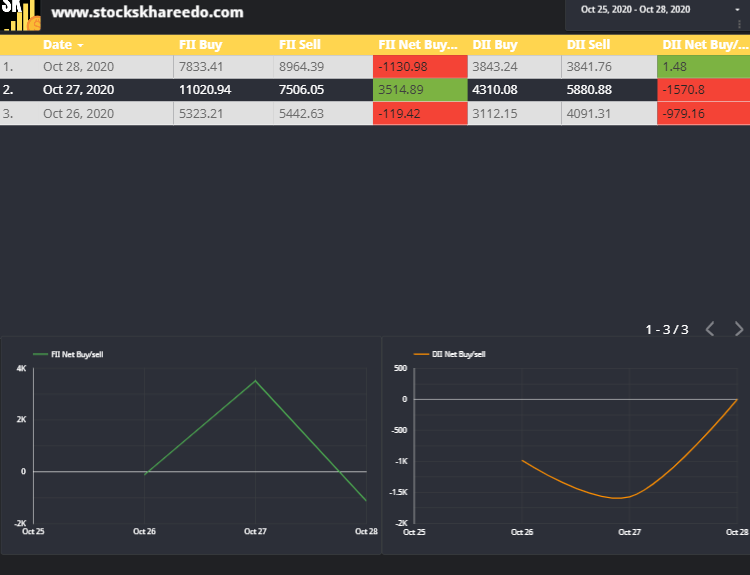Image resolution: width=750 pixels, height=575 pixels.
Task: Click the FII chart peak at Oct 27
Action: [x=255, y=381]
